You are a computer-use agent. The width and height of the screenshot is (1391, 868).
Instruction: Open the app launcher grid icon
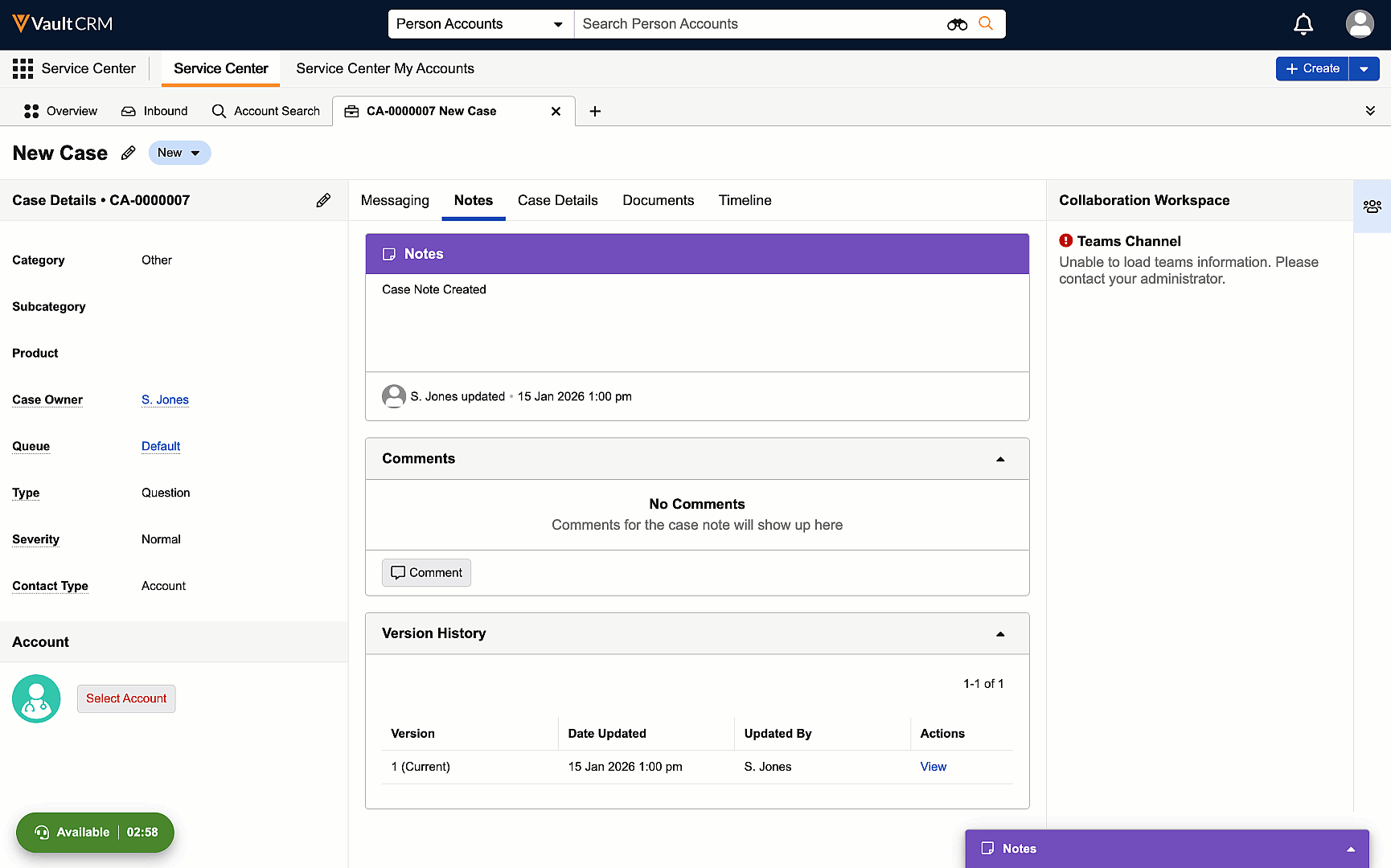(23, 68)
